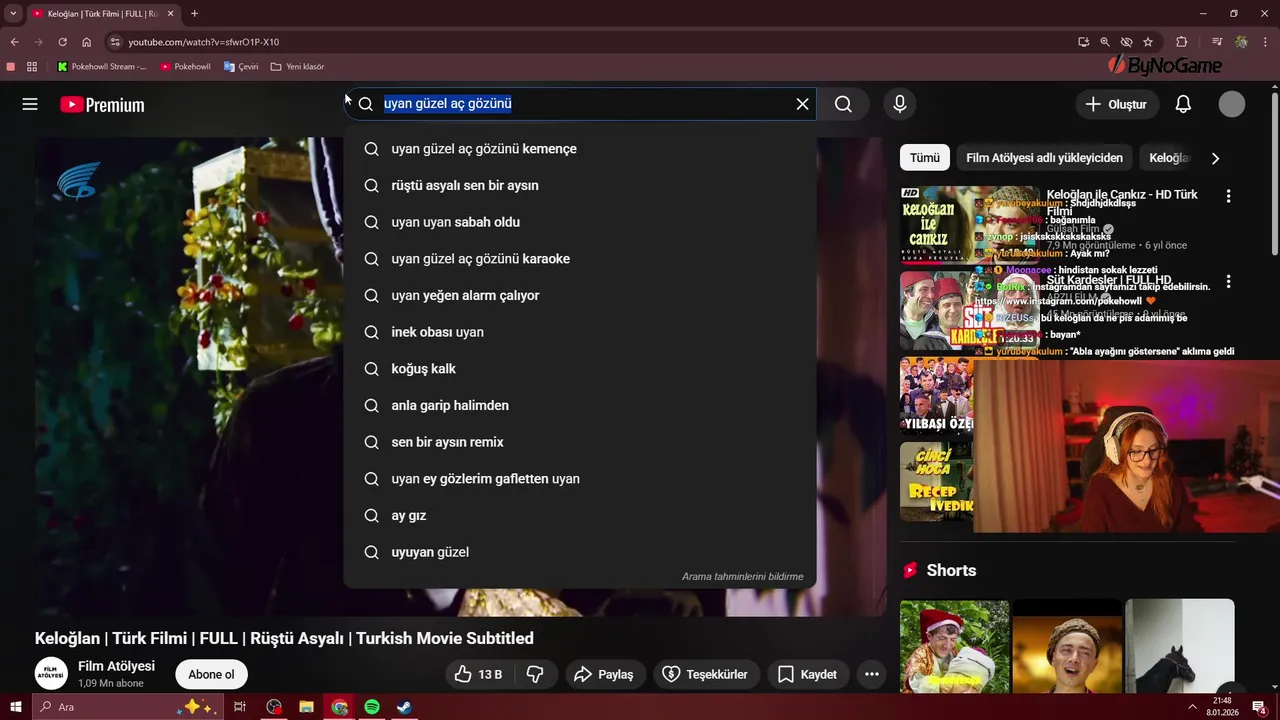Go to YouTube Premium home logo

102,105
